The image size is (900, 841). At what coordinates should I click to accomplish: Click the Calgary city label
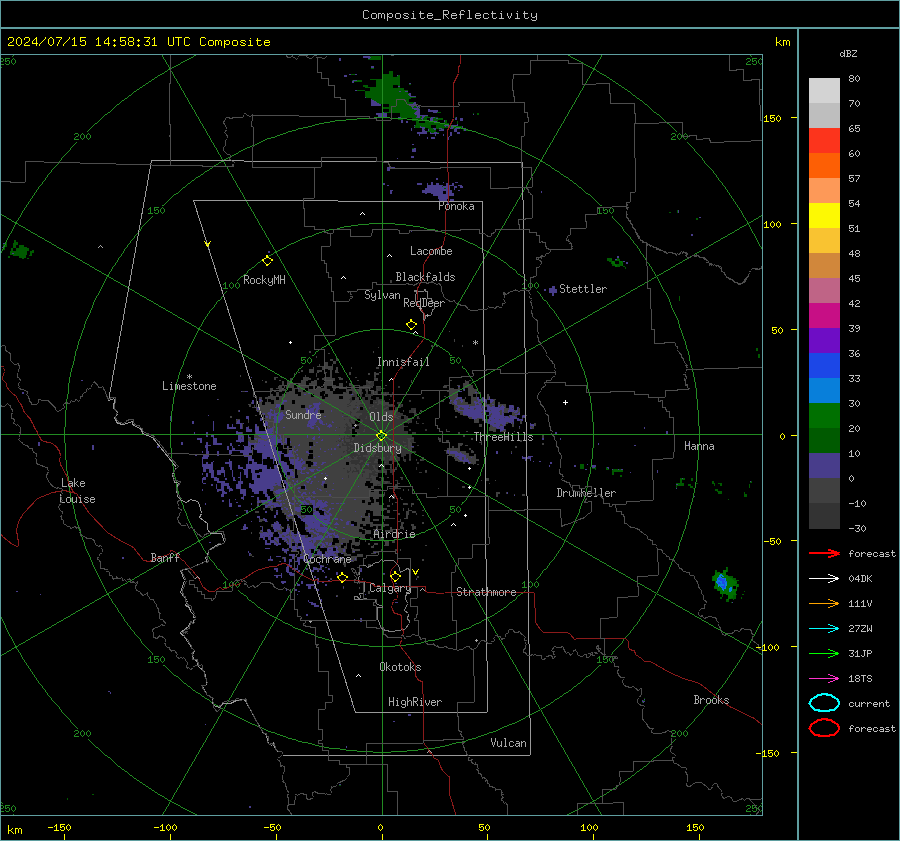[x=390, y=588]
